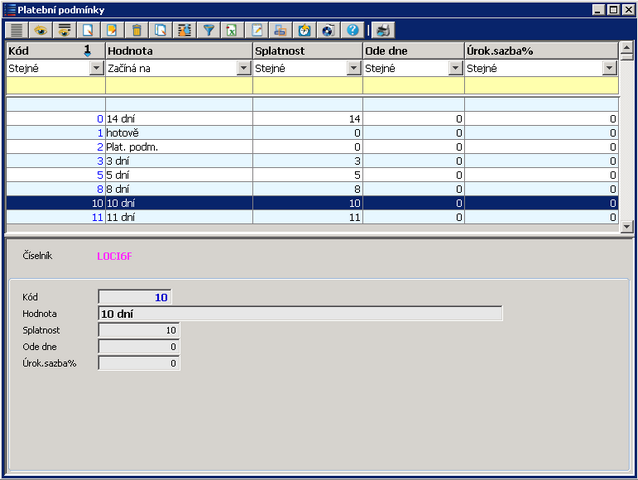Click the new record document icon
638x480 pixels.
tap(88, 30)
